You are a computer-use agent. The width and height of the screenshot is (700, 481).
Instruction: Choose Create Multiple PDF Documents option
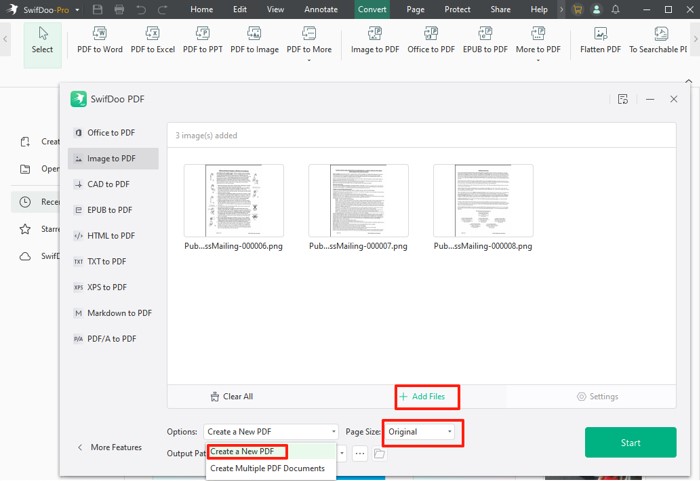point(271,468)
